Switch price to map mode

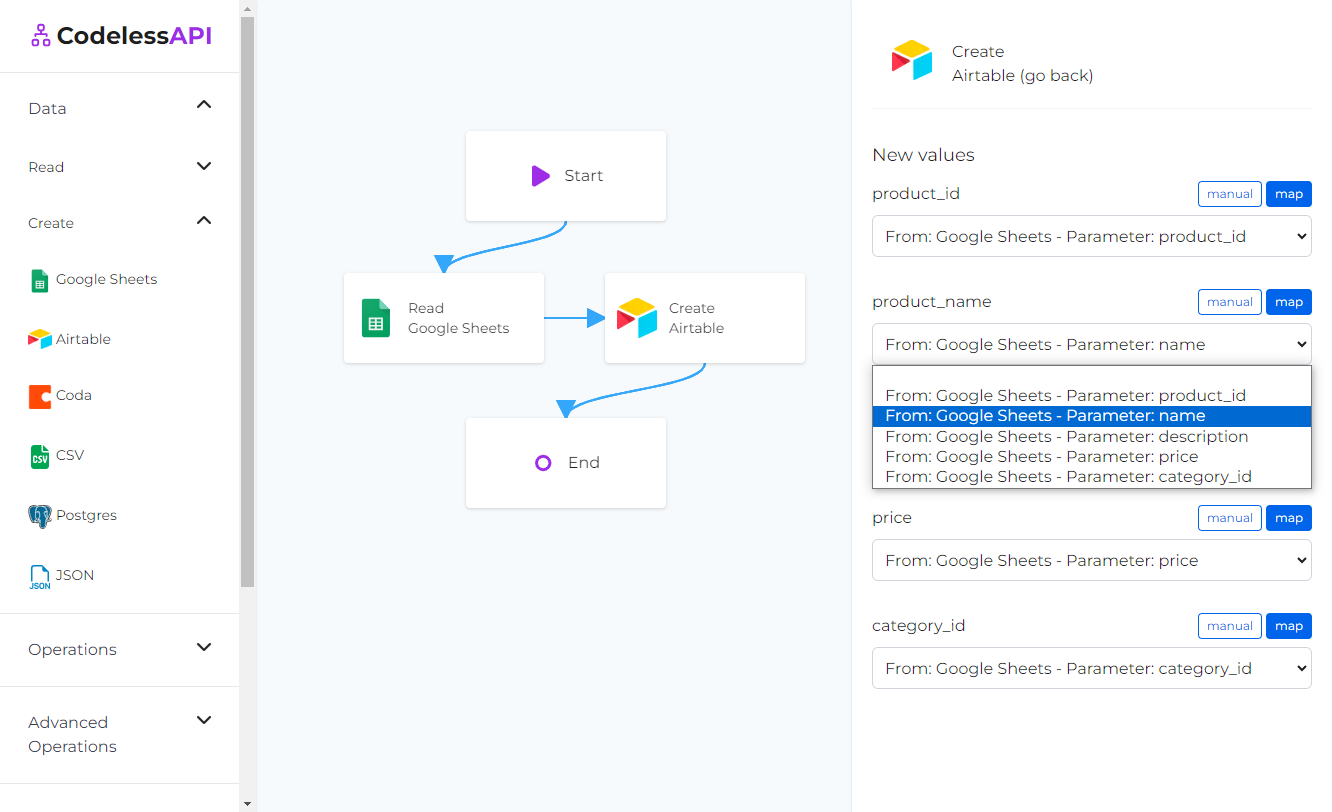pos(1289,518)
